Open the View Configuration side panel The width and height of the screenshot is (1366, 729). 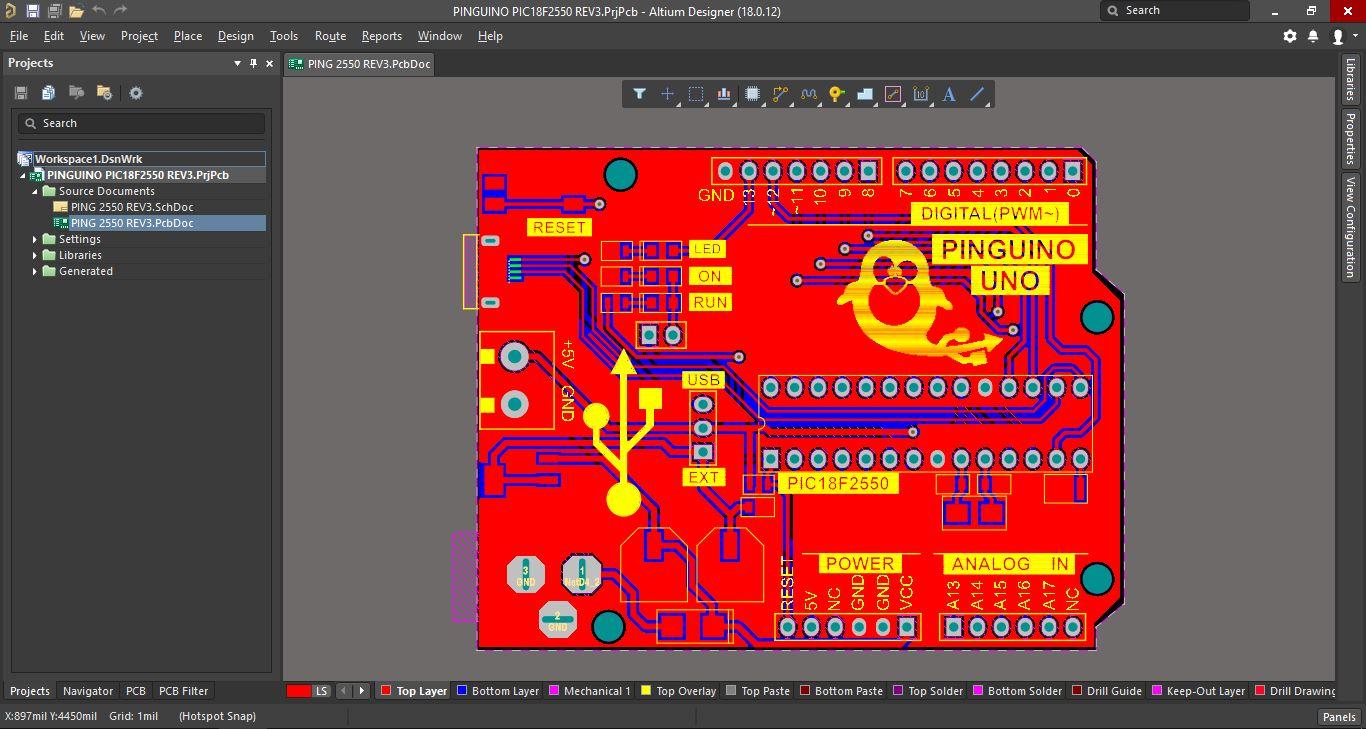click(x=1350, y=227)
